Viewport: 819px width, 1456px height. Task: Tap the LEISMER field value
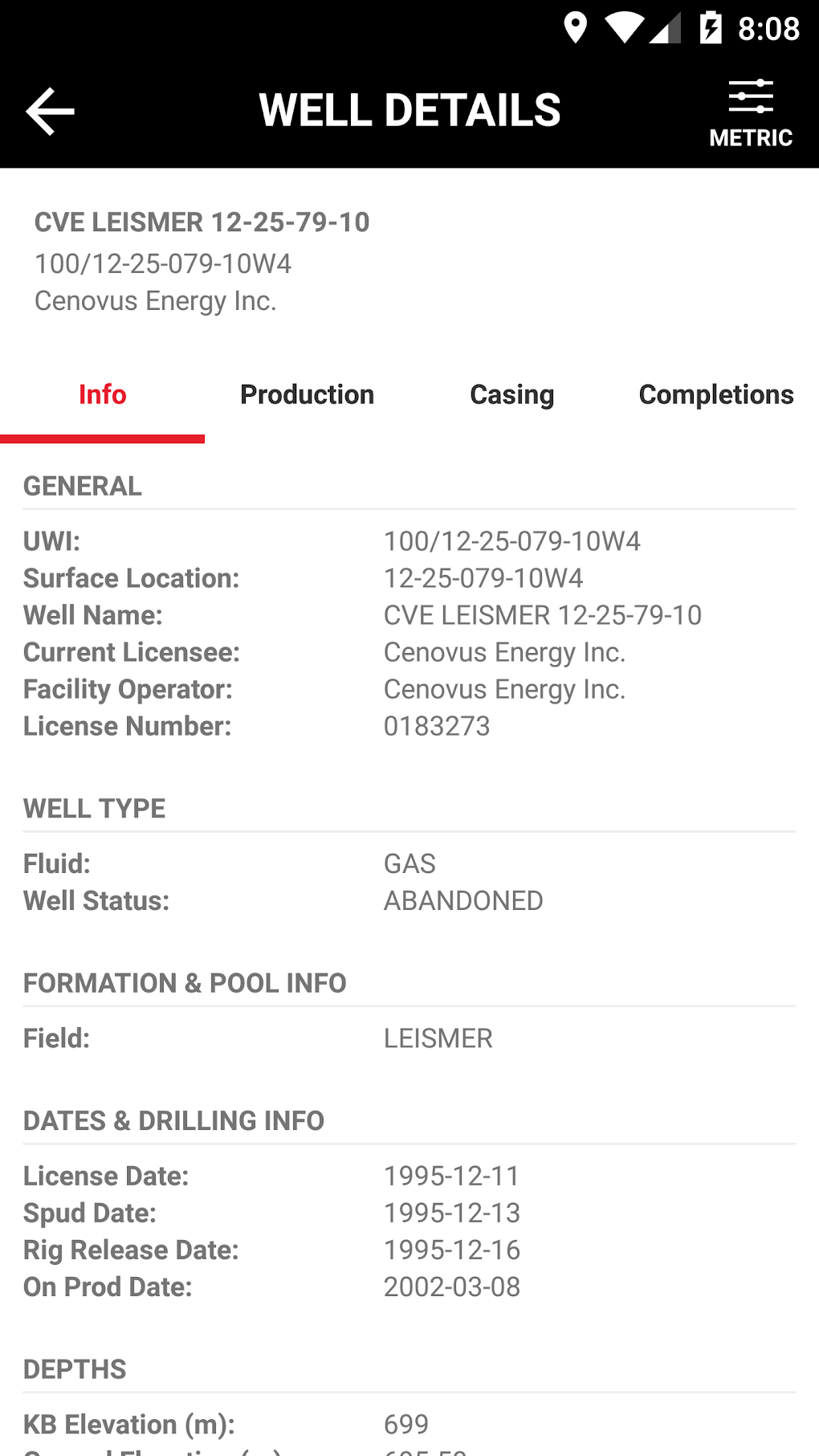point(438,1038)
